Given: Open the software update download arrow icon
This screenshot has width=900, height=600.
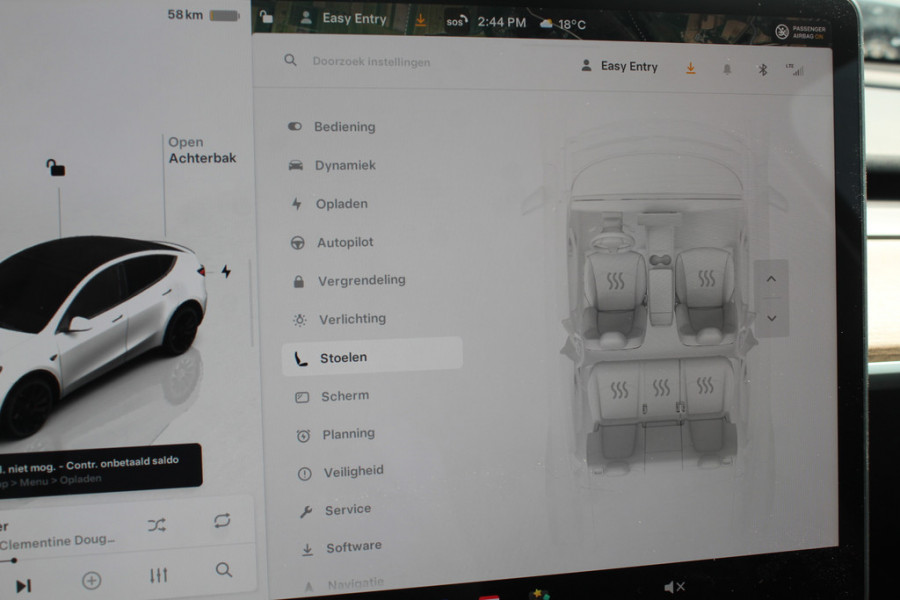Looking at the screenshot, I should (689, 67).
